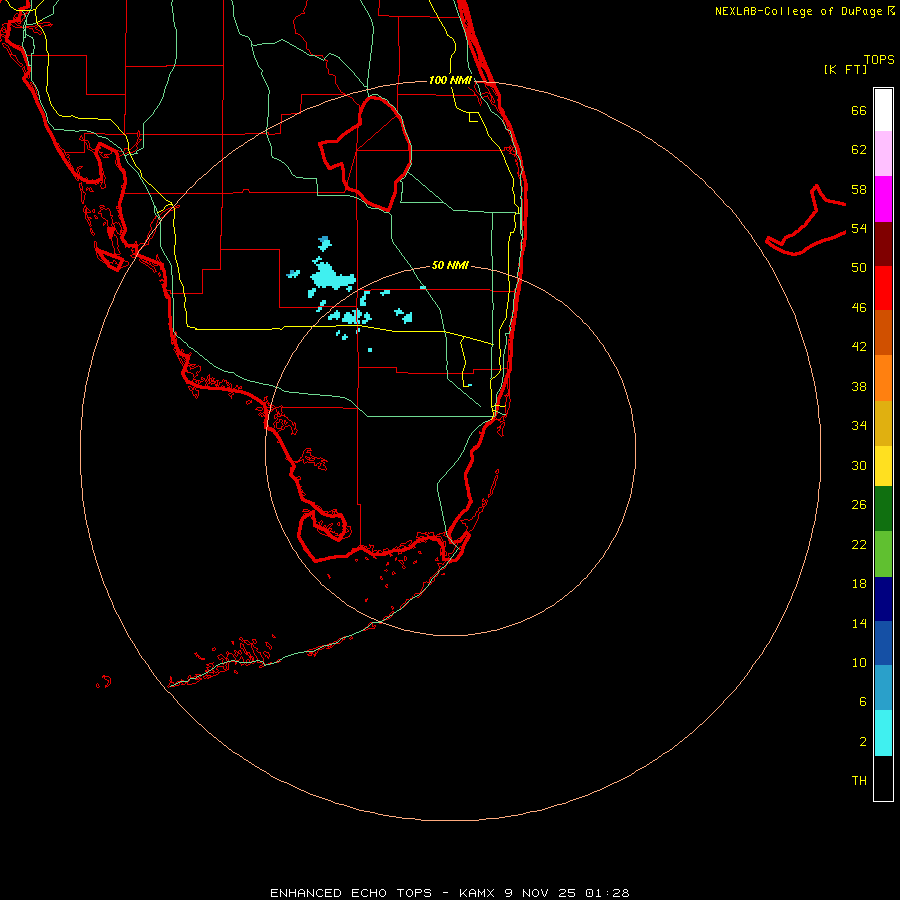Click the dark orange 42-46 kft band
The image size is (900, 900).
click(x=883, y=332)
